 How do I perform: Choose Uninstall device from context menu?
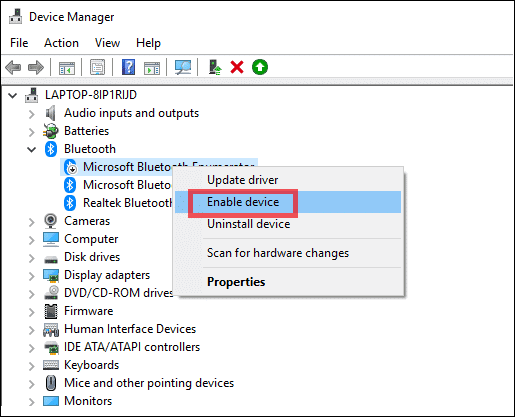point(288,224)
